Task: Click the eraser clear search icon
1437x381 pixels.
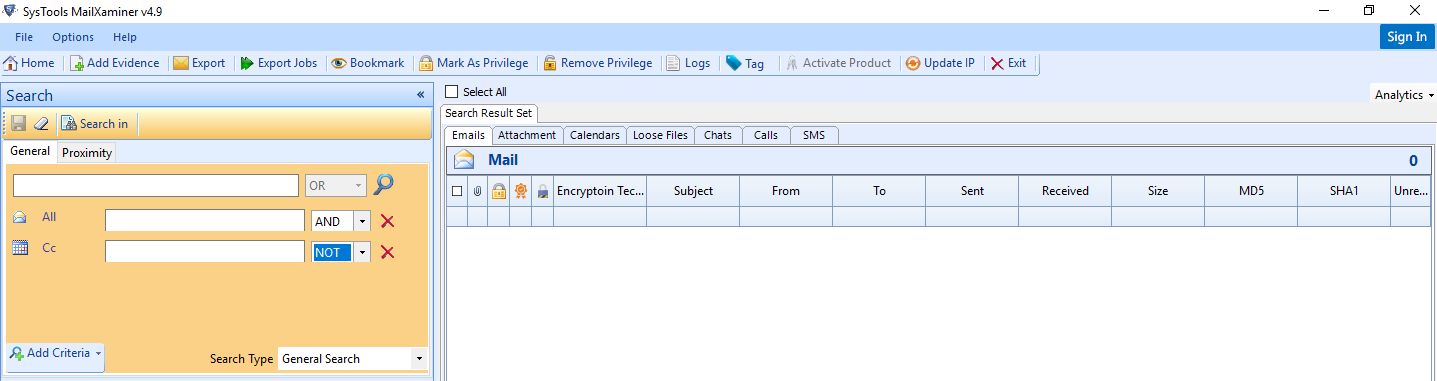Action: (x=41, y=124)
